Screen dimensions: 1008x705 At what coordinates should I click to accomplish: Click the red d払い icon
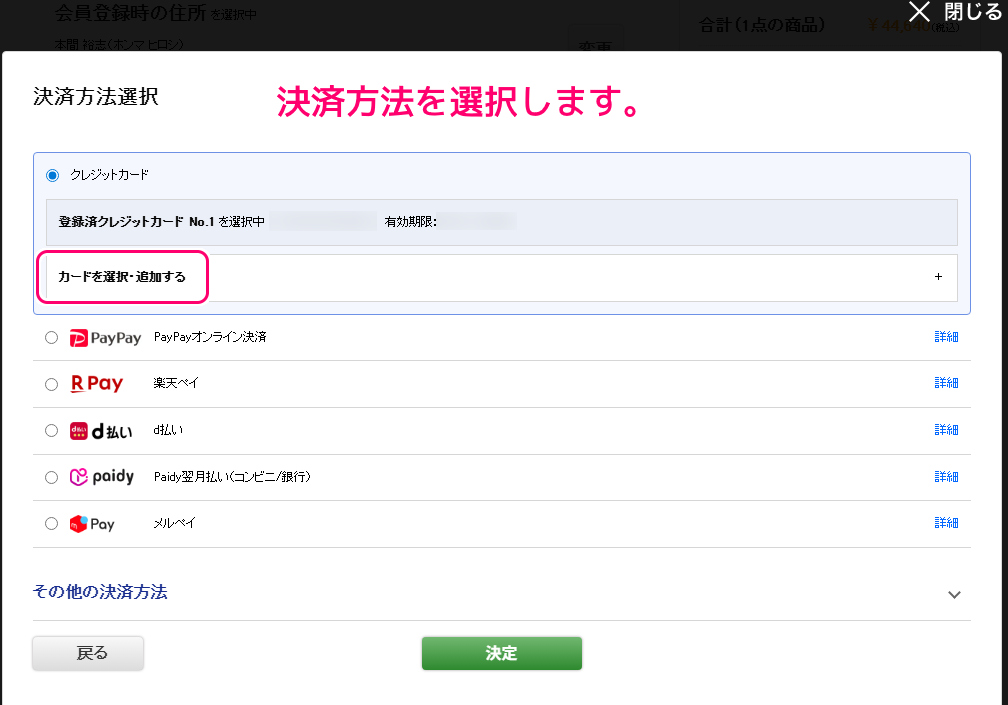(x=100, y=430)
